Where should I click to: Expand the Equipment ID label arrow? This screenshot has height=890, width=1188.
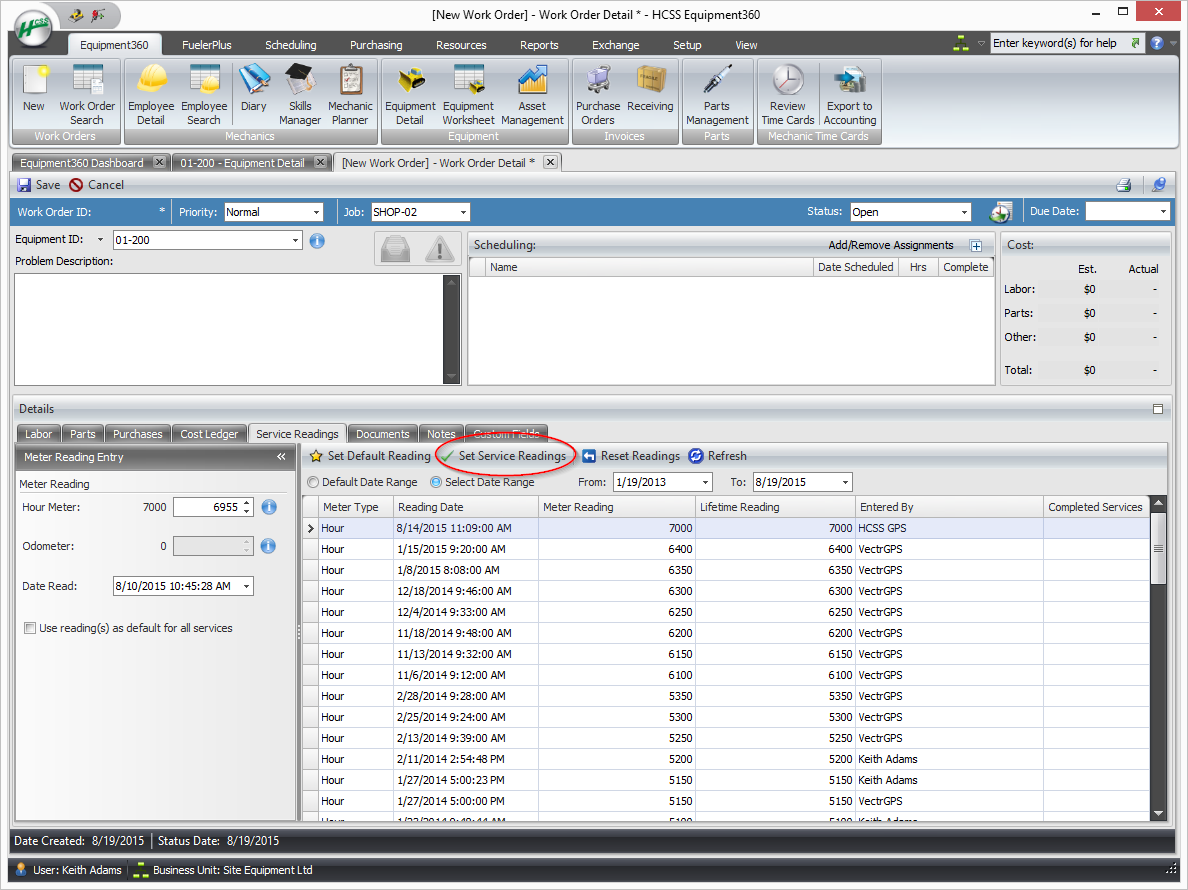point(99,239)
